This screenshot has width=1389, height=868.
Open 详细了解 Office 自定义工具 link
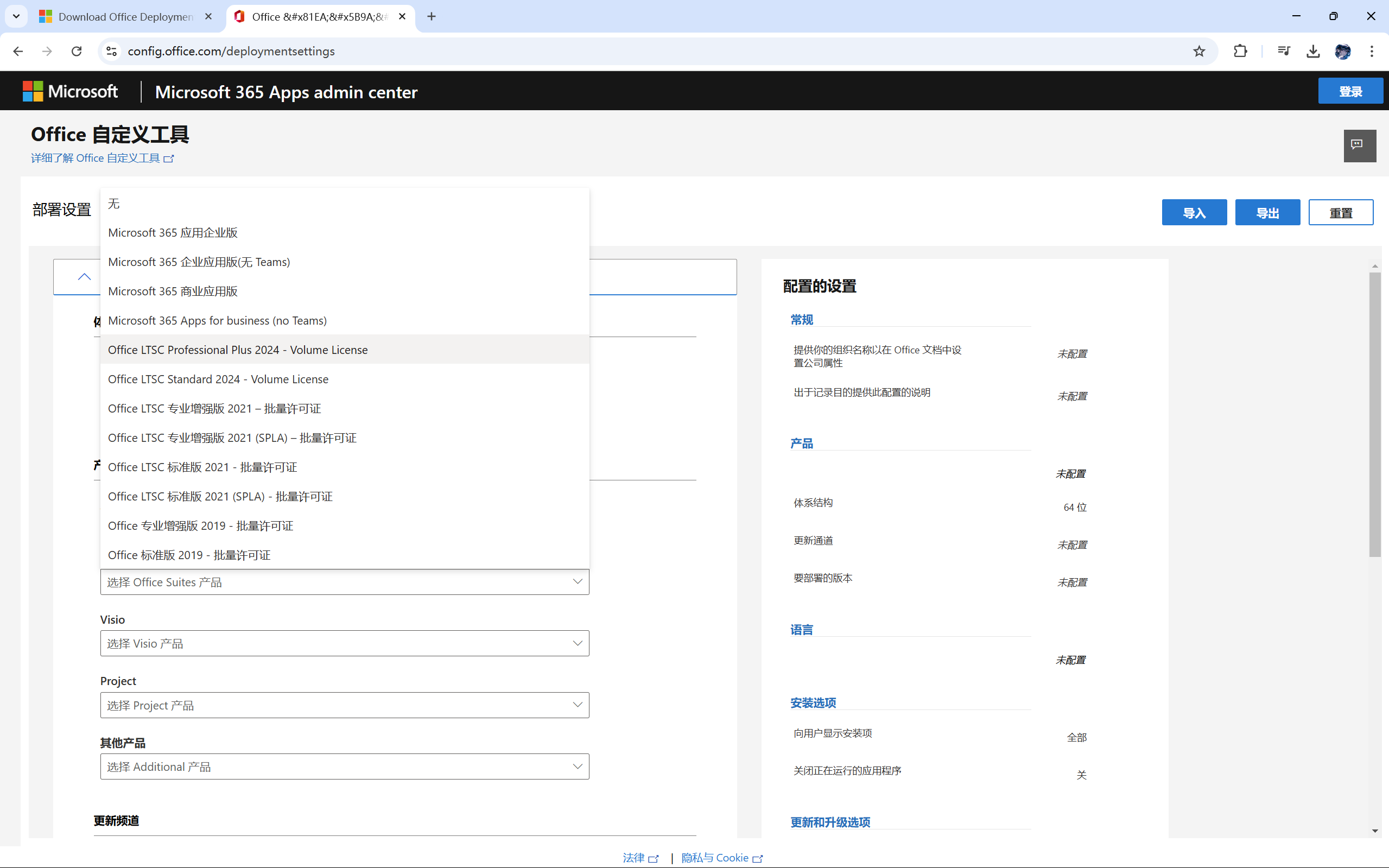[102, 158]
